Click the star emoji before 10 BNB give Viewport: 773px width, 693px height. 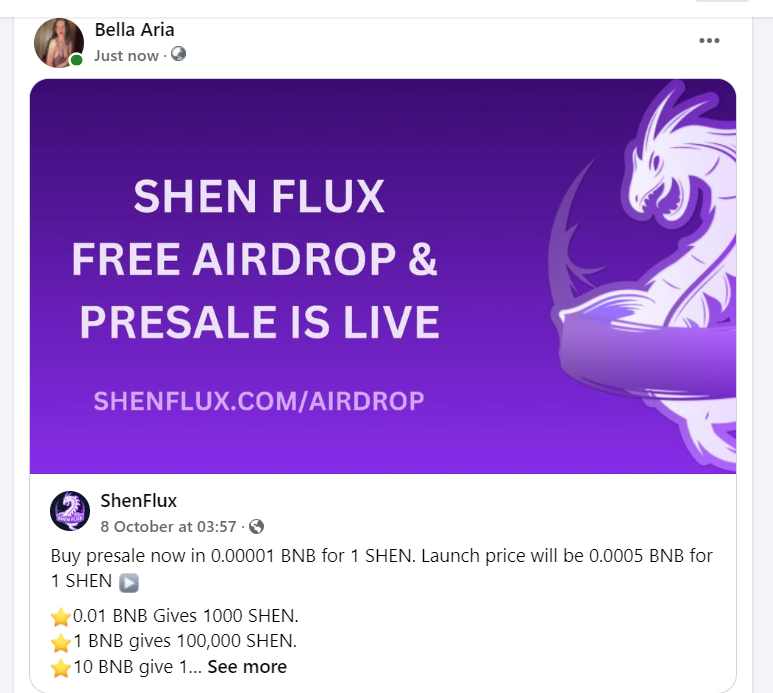(61, 668)
